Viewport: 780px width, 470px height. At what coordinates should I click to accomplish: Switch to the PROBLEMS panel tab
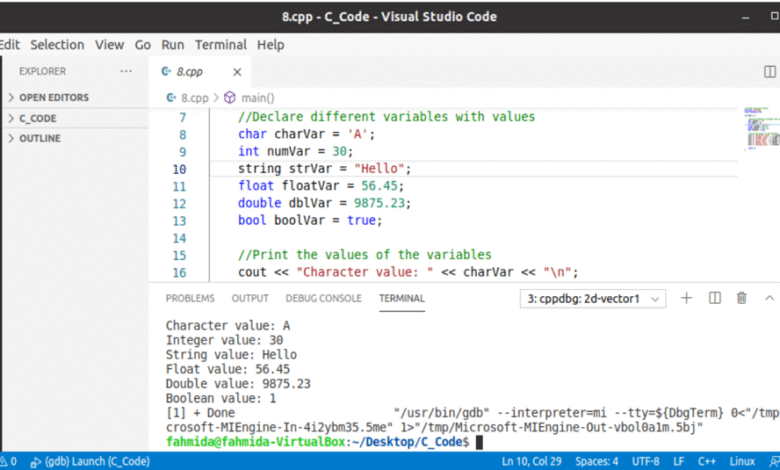click(x=190, y=298)
